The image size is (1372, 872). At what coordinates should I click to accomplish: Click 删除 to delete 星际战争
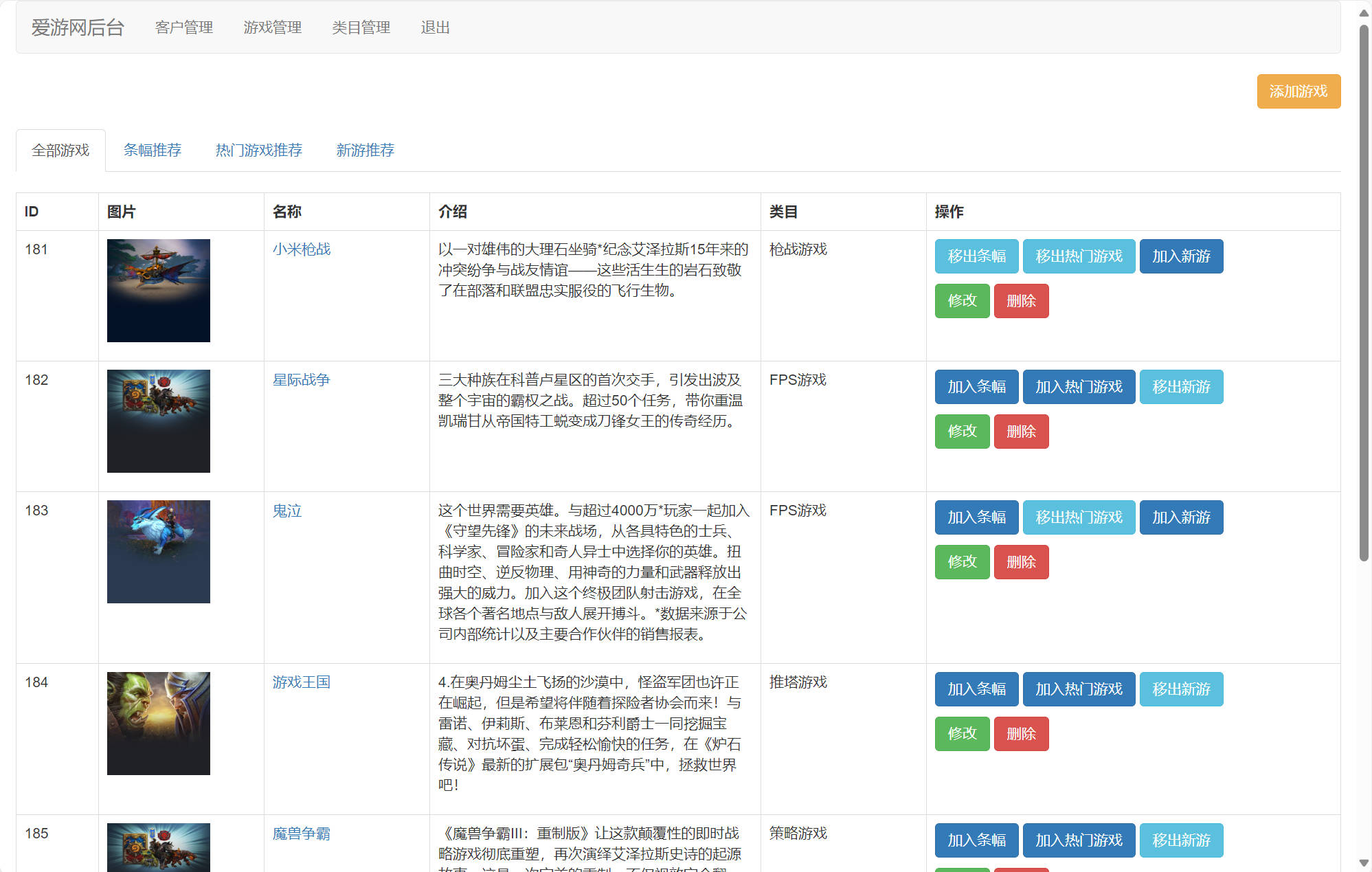pos(1021,432)
